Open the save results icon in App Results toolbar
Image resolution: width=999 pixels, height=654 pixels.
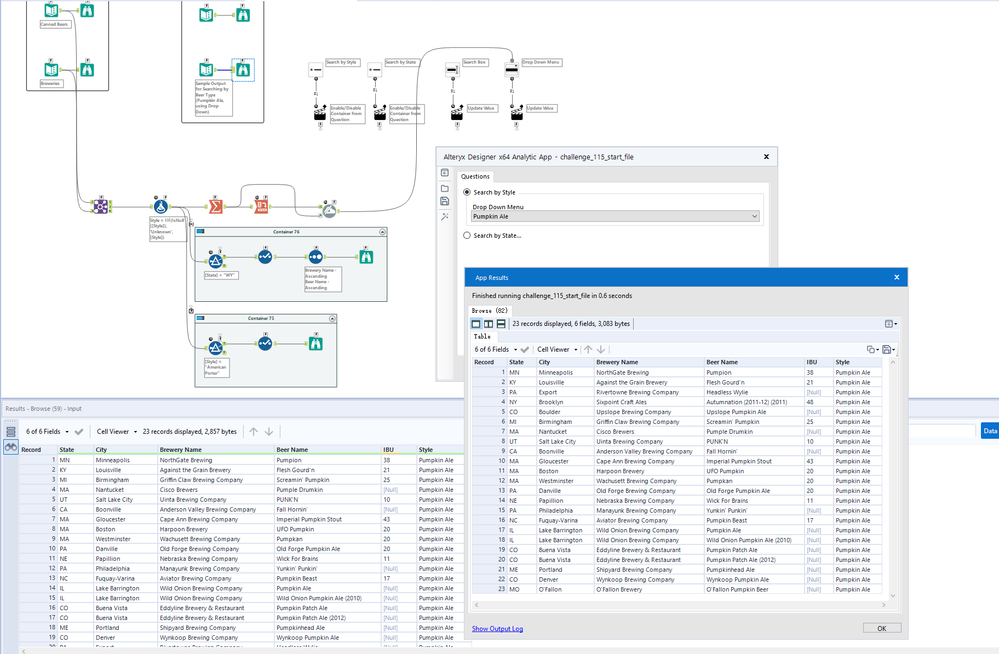tap(887, 349)
